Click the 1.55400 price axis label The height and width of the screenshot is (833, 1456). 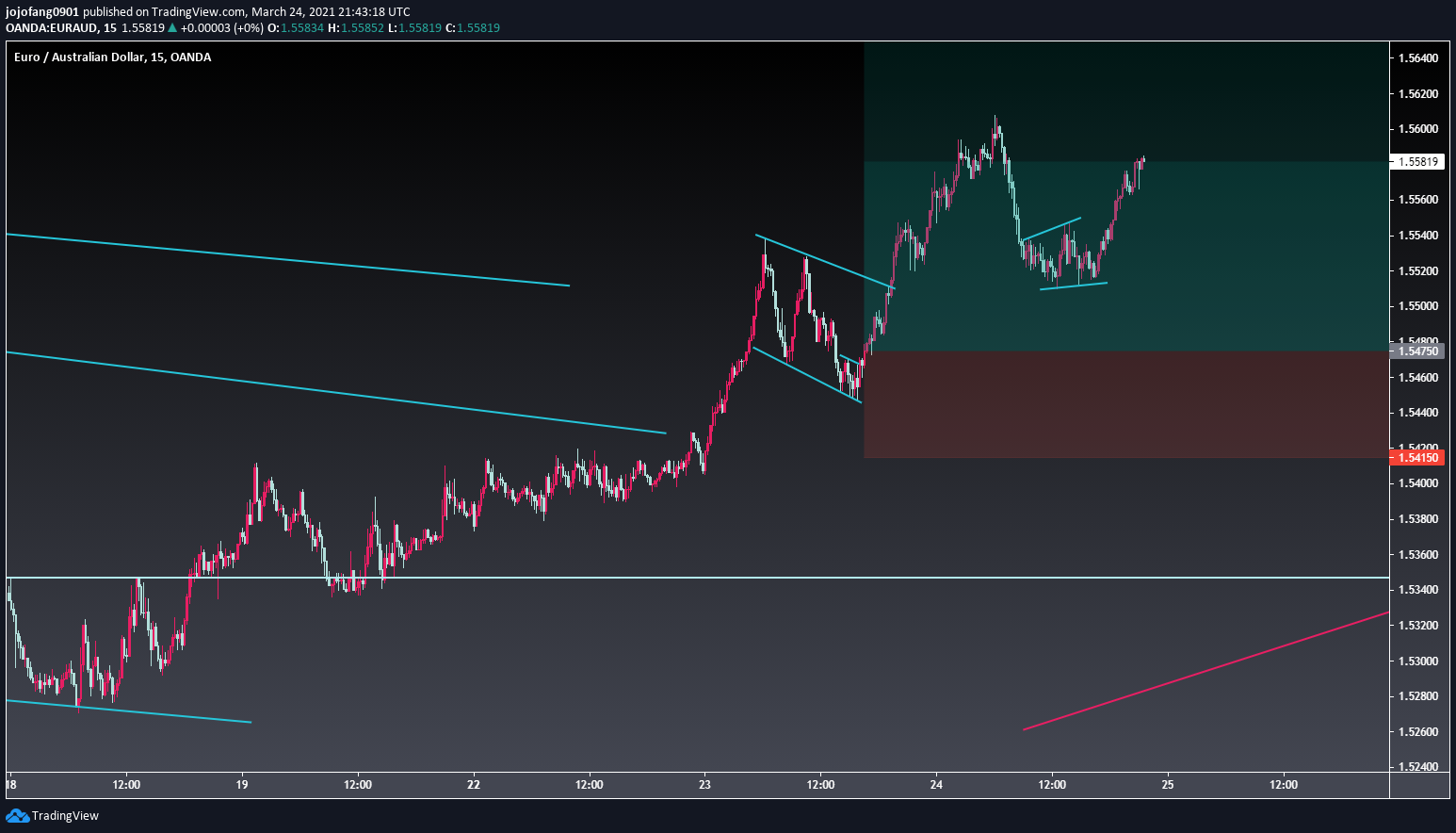coord(1418,236)
